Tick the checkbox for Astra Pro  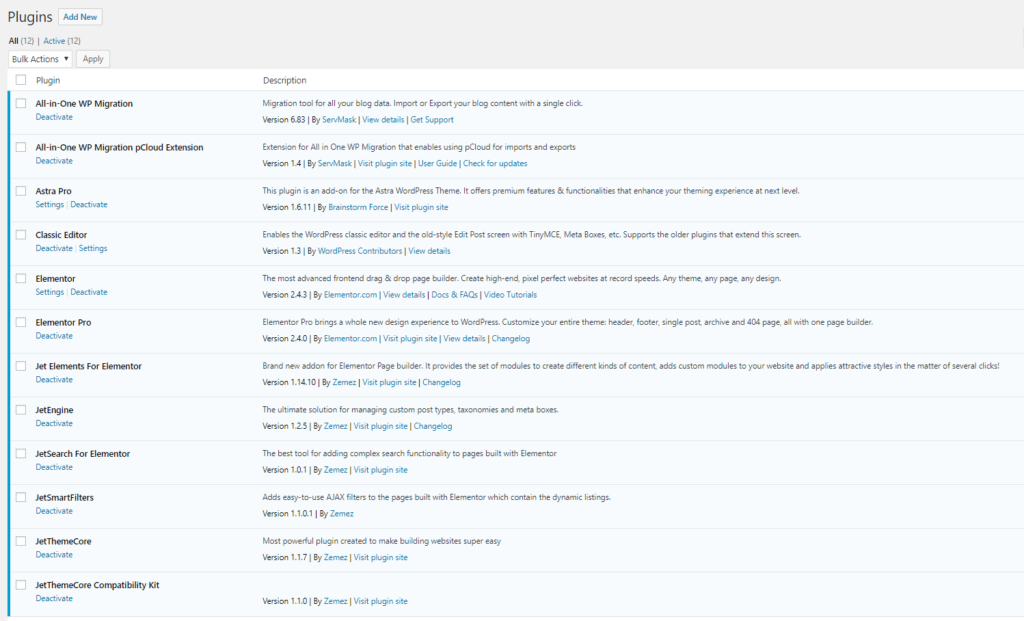21,191
